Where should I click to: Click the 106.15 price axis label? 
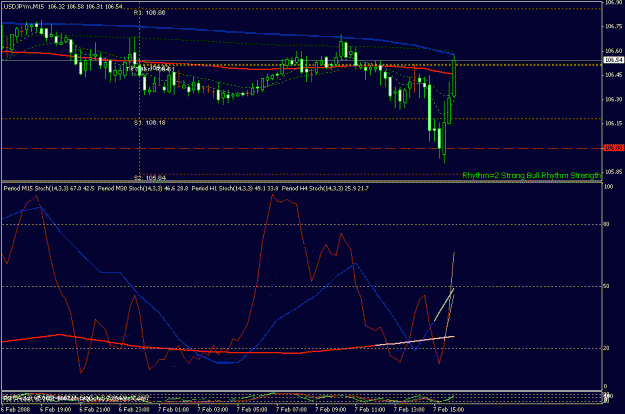click(613, 124)
